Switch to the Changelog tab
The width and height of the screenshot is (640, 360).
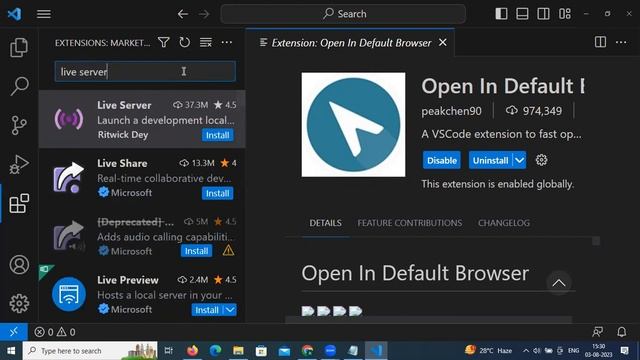click(504, 223)
